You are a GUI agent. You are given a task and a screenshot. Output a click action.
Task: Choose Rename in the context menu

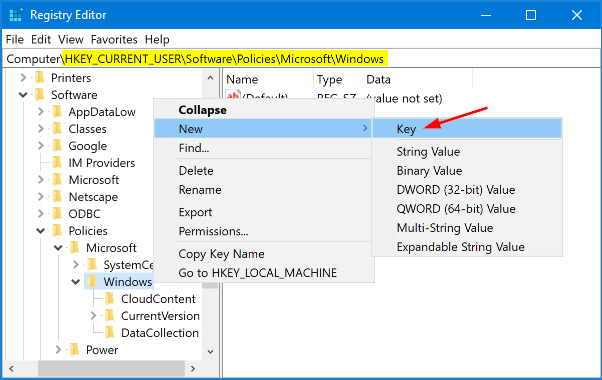[263, 190]
